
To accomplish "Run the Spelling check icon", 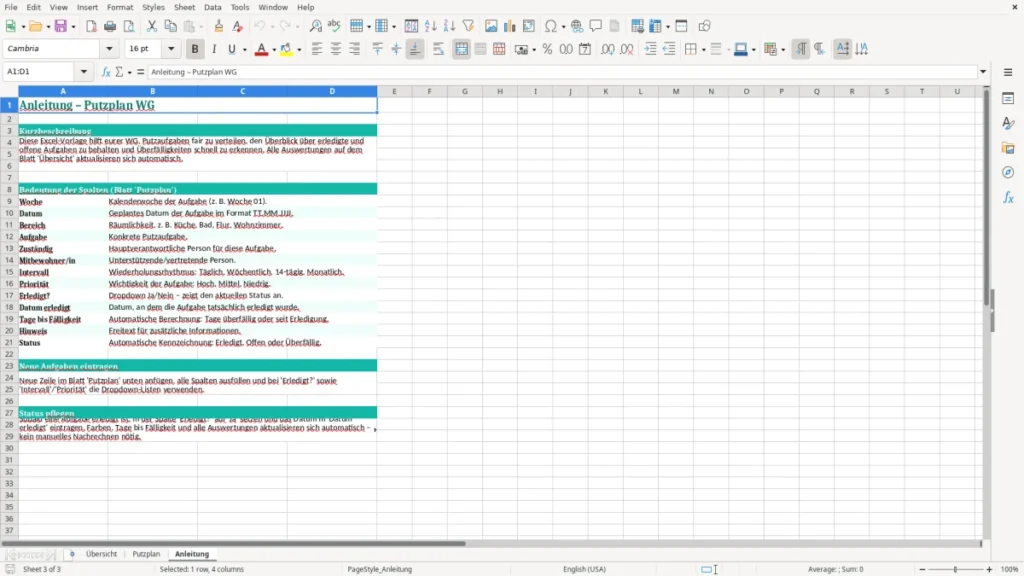I will [334, 26].
